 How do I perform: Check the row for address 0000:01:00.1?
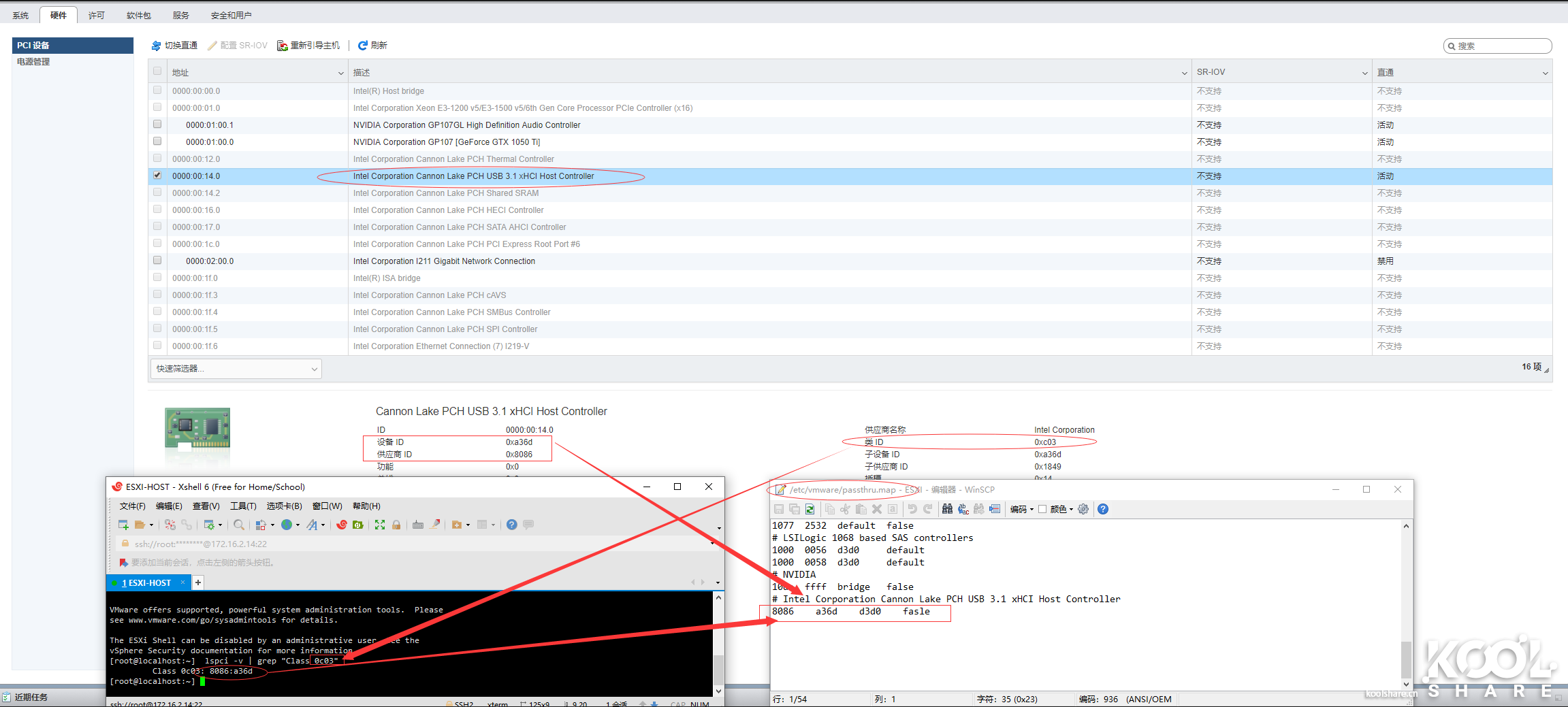click(x=157, y=124)
